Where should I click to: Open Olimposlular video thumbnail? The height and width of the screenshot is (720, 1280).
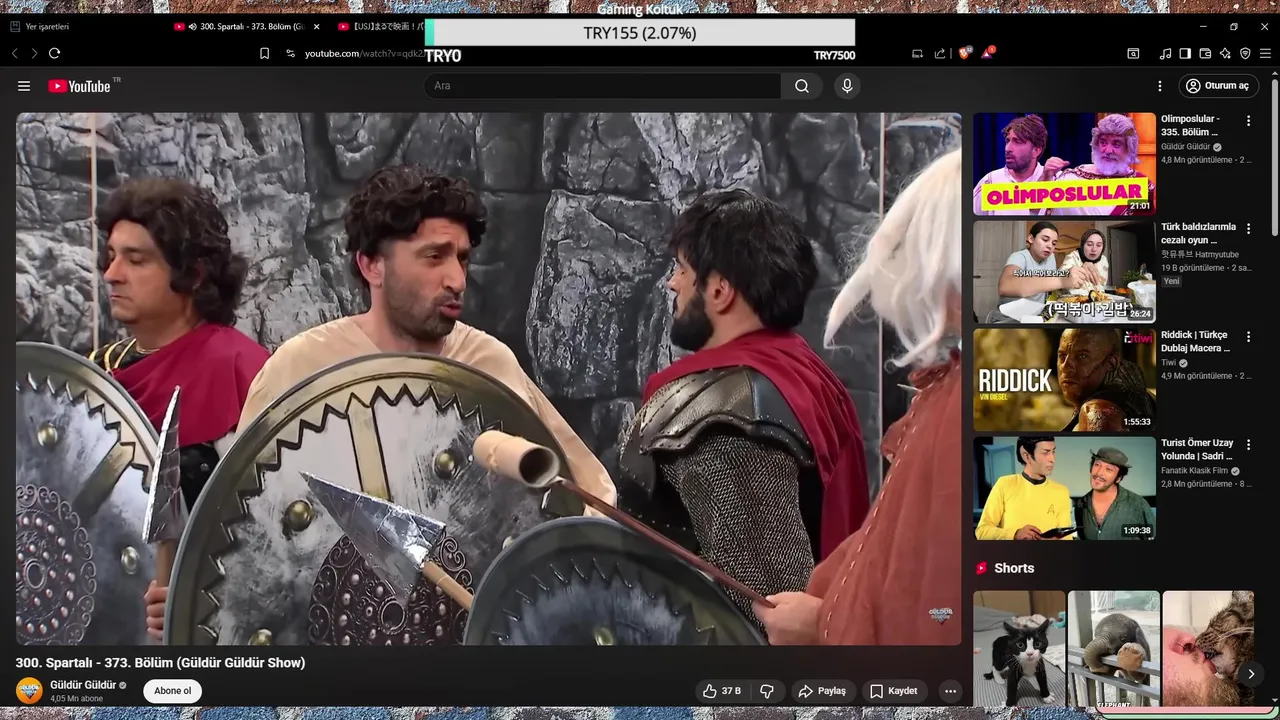click(x=1064, y=164)
